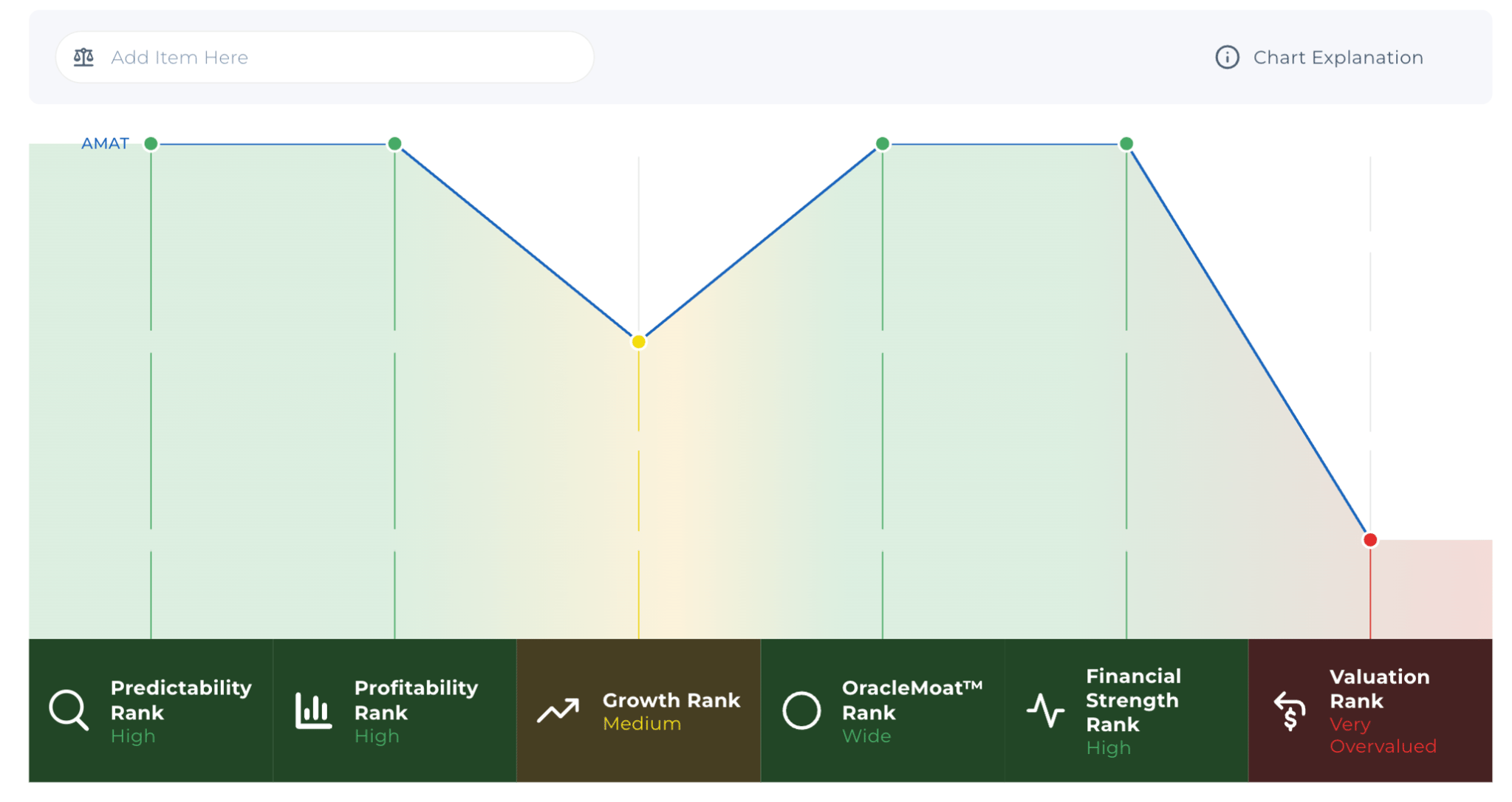
Task: Click the Very Overvalued valuation label
Action: (1383, 735)
